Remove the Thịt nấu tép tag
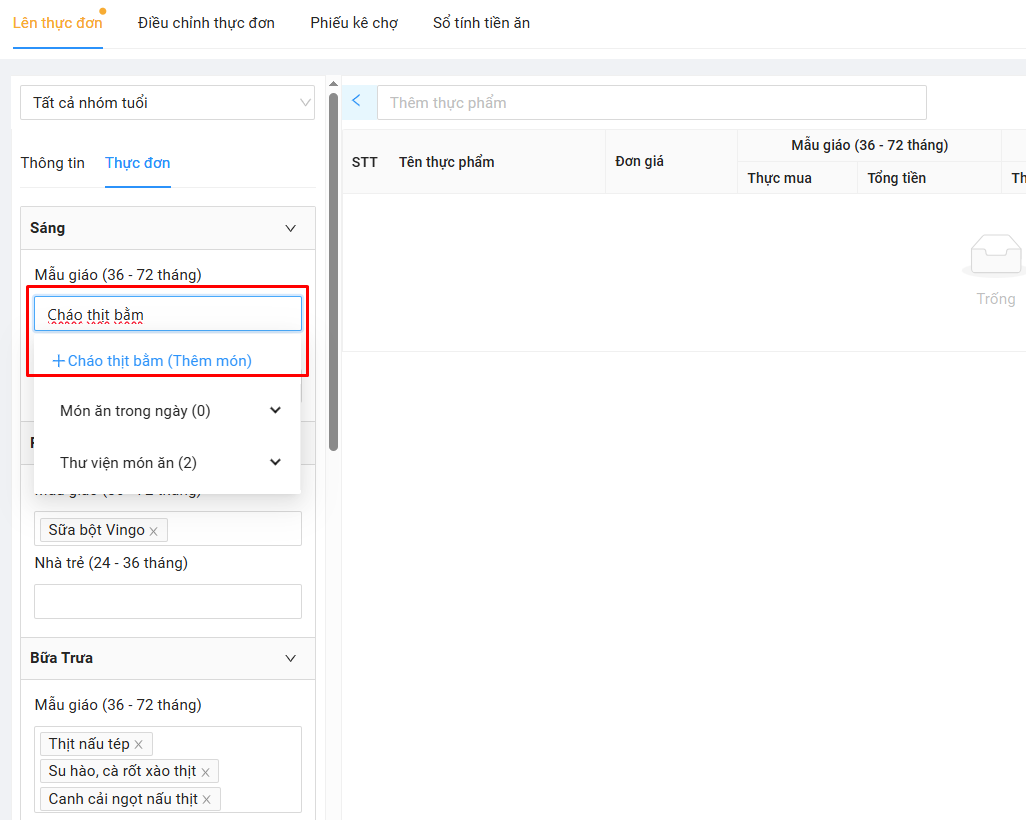Screen dimensions: 1026x820 138,745
